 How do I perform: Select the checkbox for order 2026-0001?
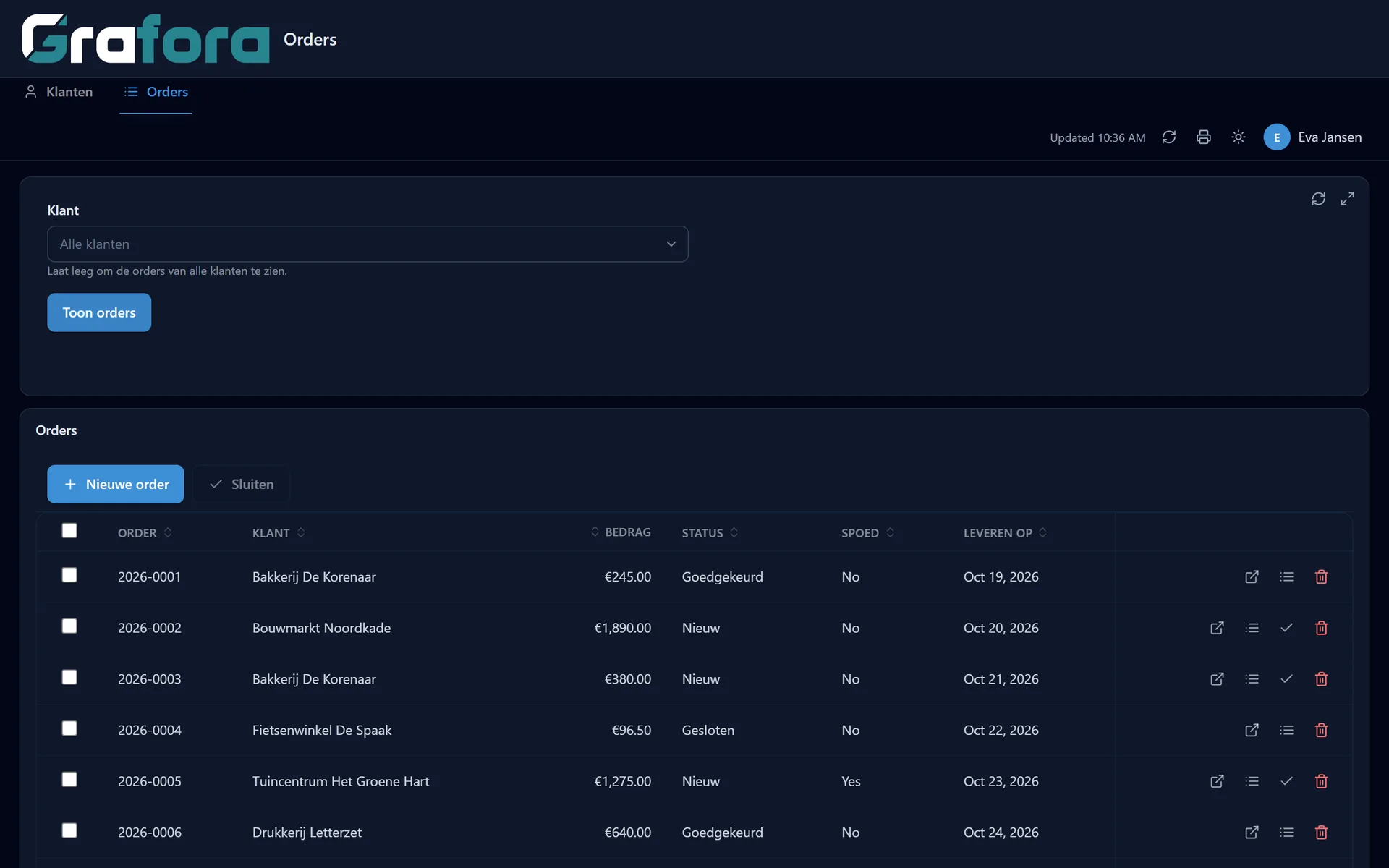tap(69, 574)
